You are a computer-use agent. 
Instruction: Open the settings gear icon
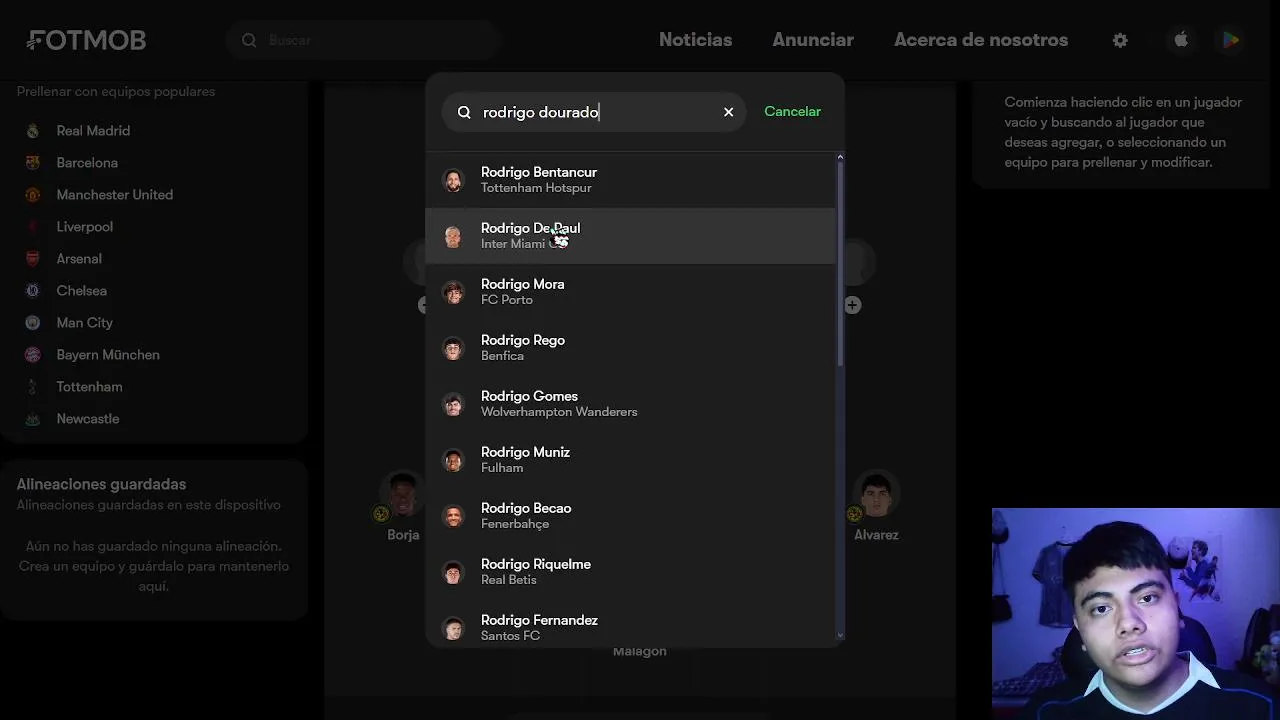[1120, 40]
